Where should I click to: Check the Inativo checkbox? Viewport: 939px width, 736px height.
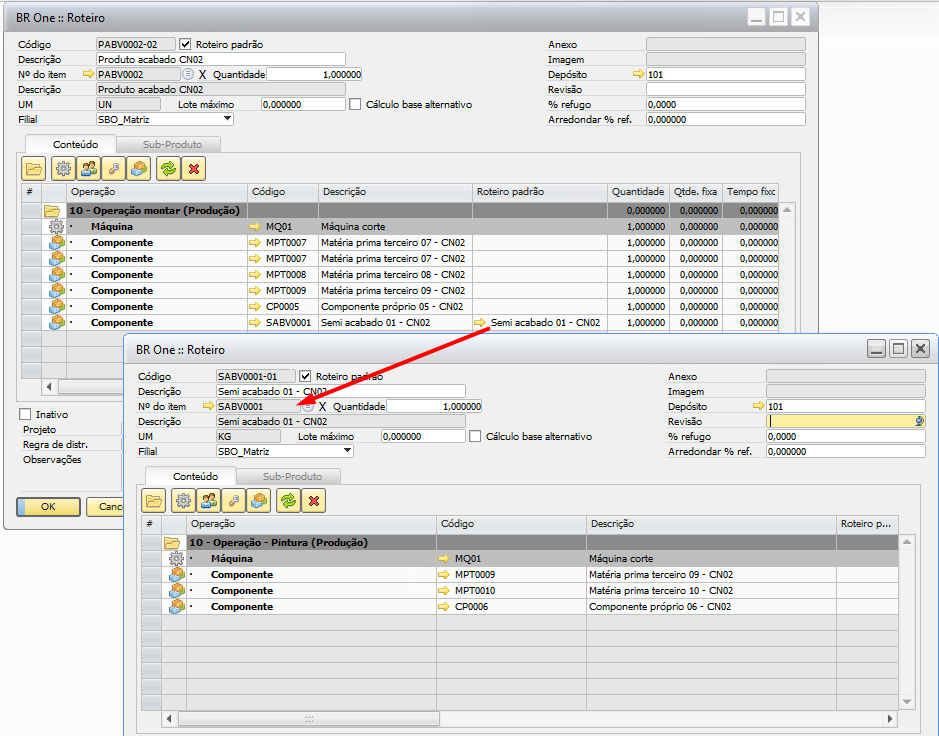coord(25,414)
